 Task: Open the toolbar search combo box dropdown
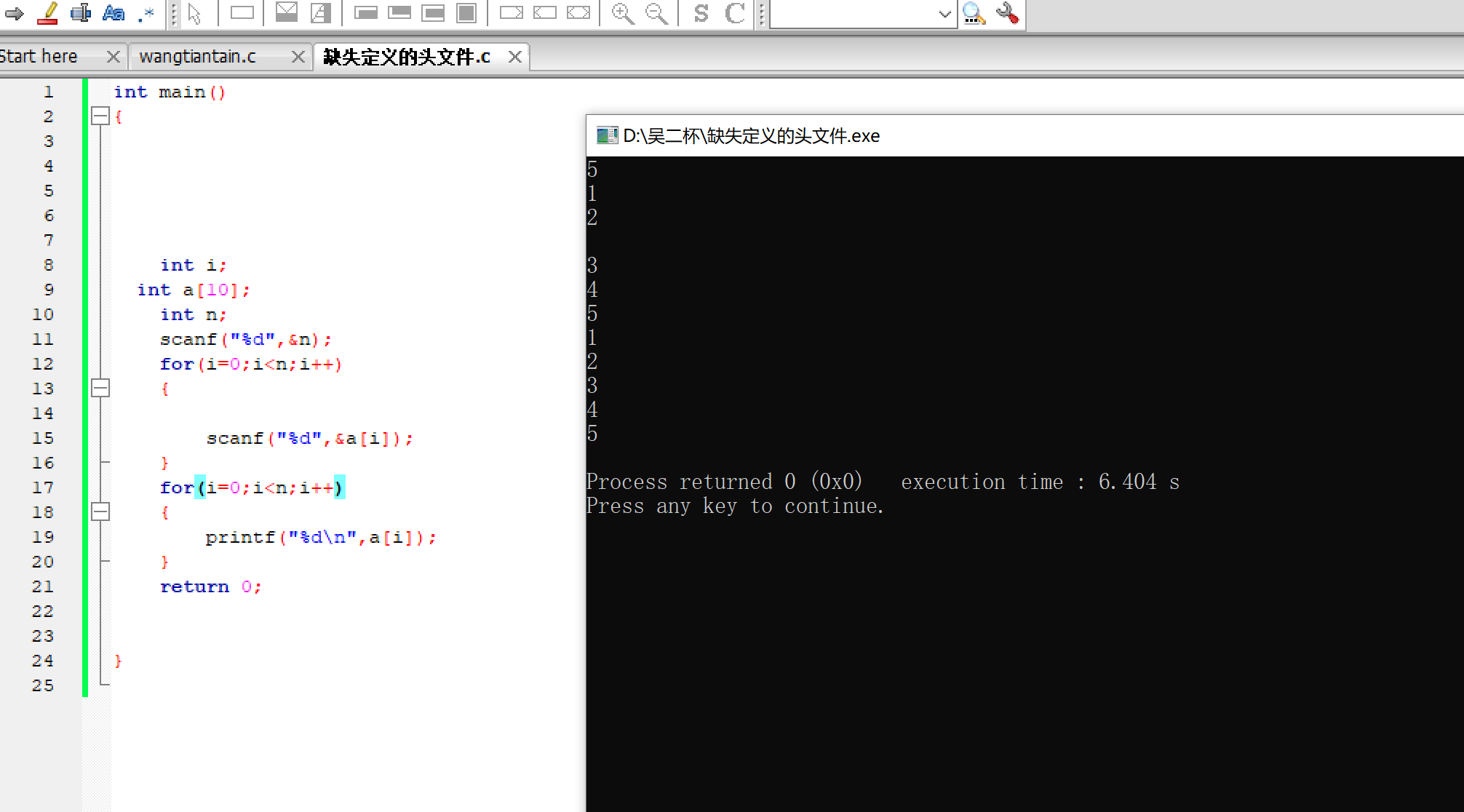[944, 14]
